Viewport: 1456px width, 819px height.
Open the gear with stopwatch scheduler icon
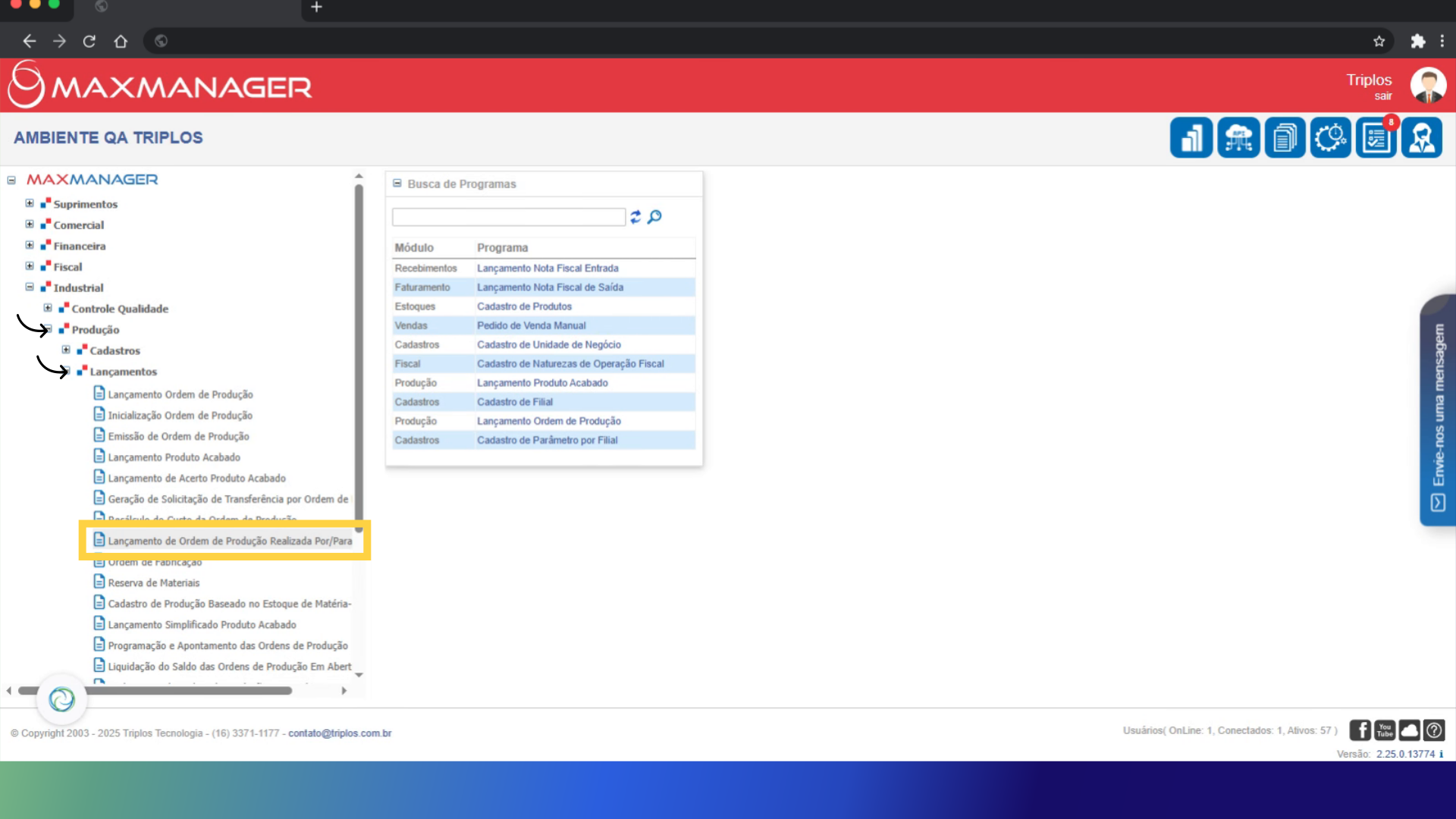pyautogui.click(x=1331, y=138)
